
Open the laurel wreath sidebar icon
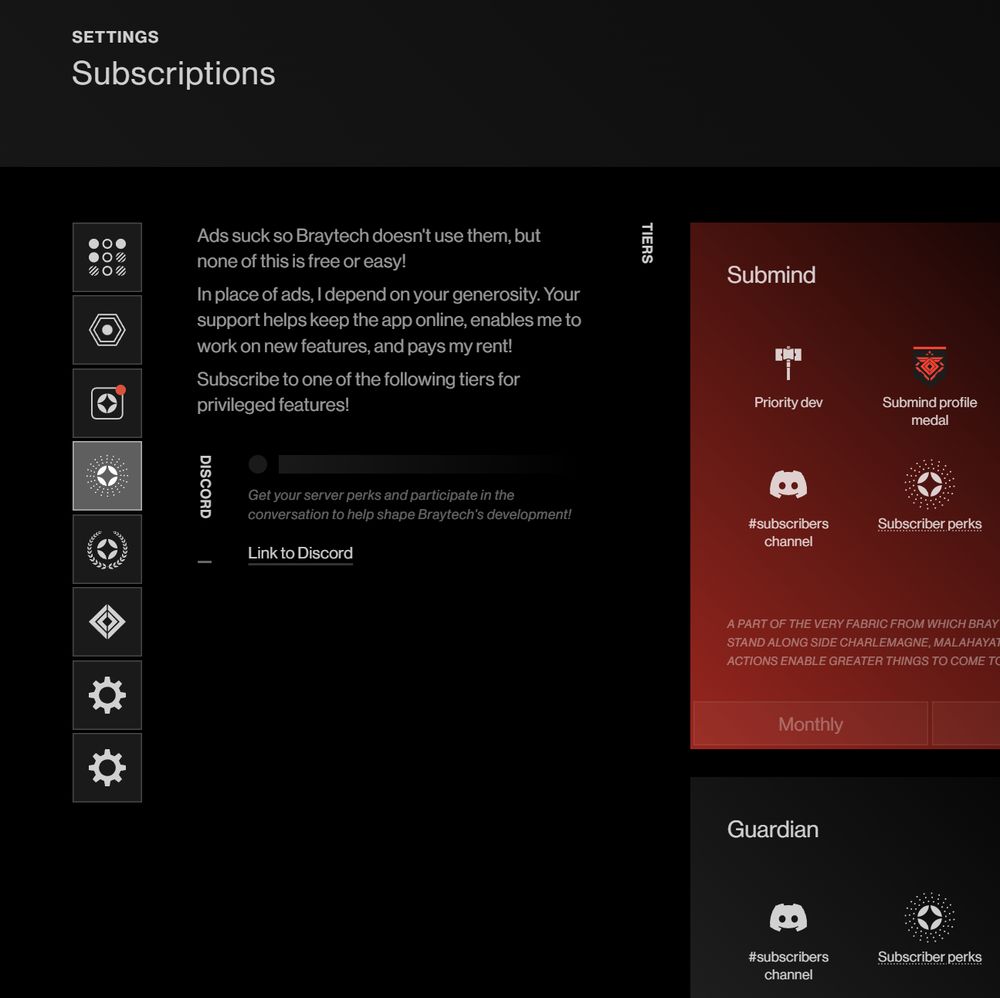pos(107,549)
